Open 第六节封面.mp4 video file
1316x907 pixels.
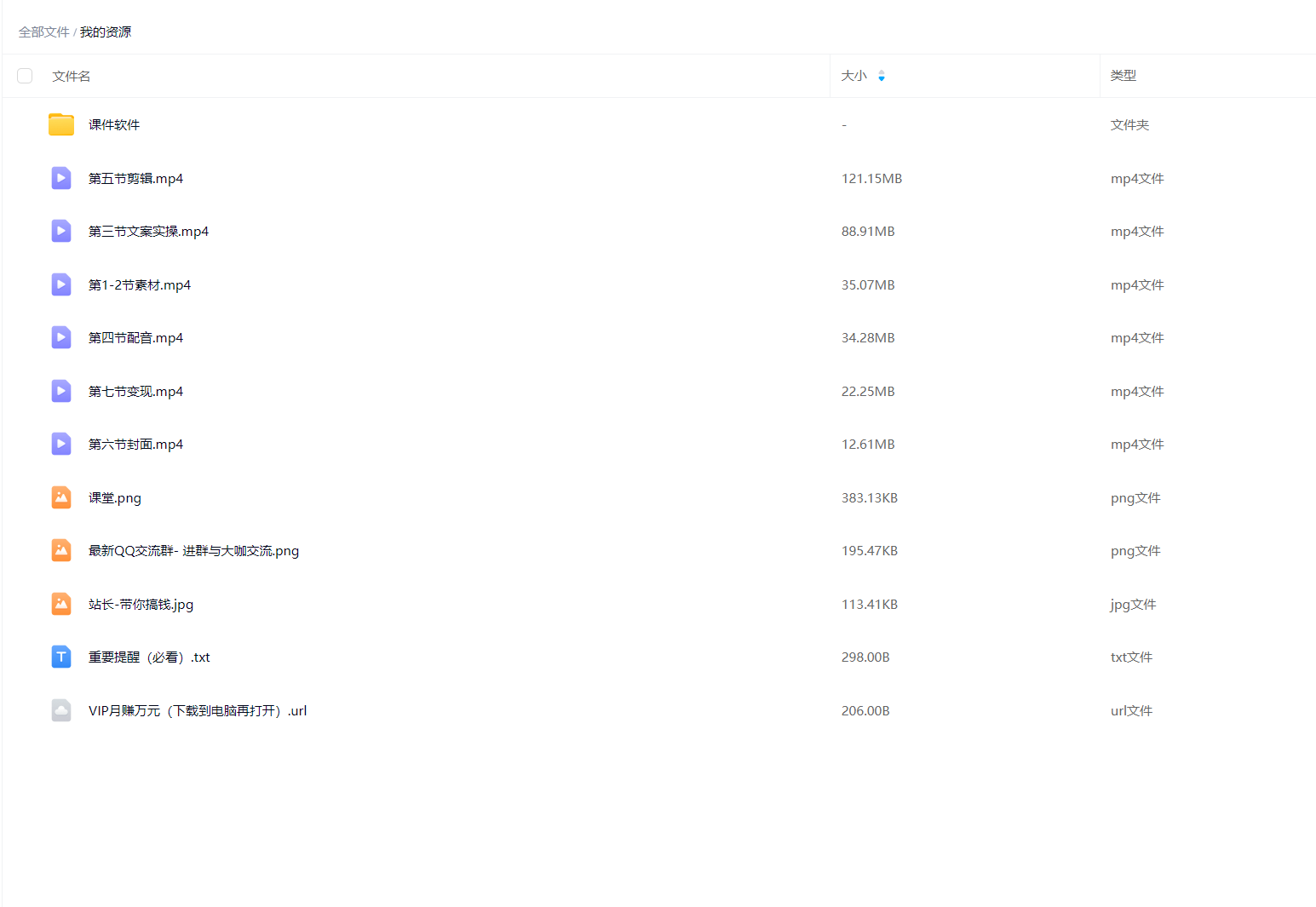pyautogui.click(x=135, y=445)
